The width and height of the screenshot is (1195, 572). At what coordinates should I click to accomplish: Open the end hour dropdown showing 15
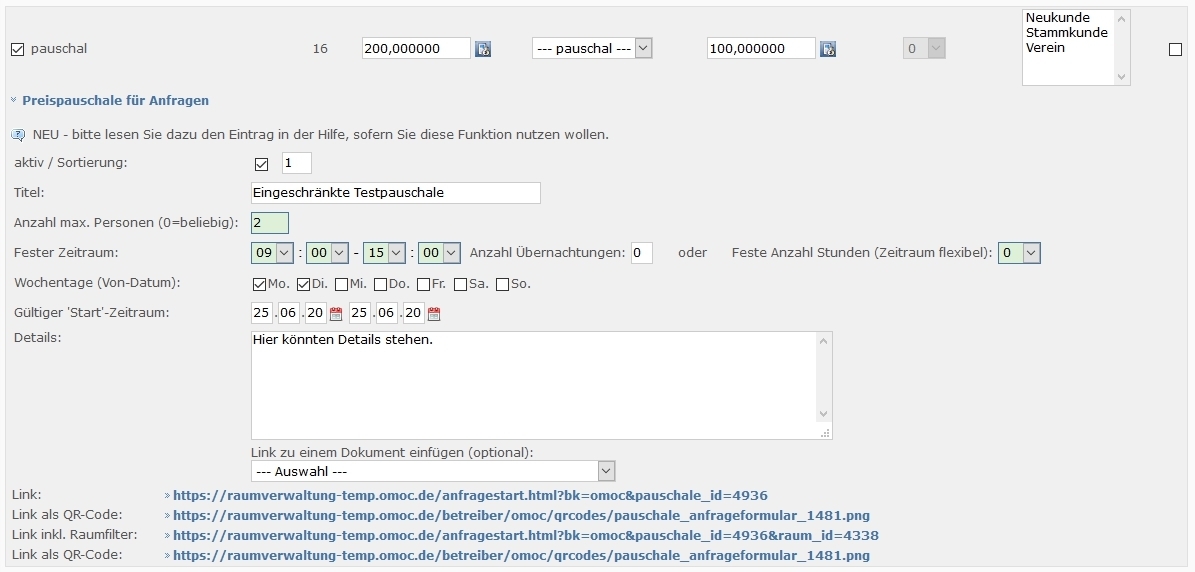click(x=385, y=254)
